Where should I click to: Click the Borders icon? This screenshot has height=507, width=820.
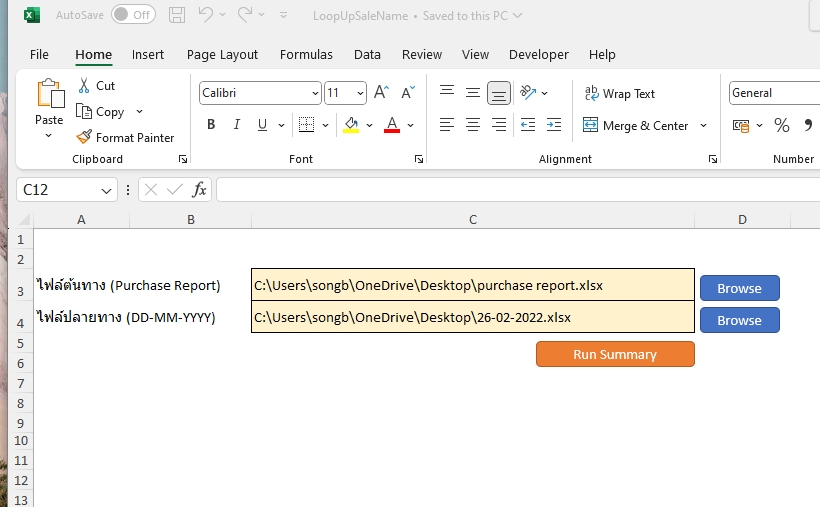point(306,125)
